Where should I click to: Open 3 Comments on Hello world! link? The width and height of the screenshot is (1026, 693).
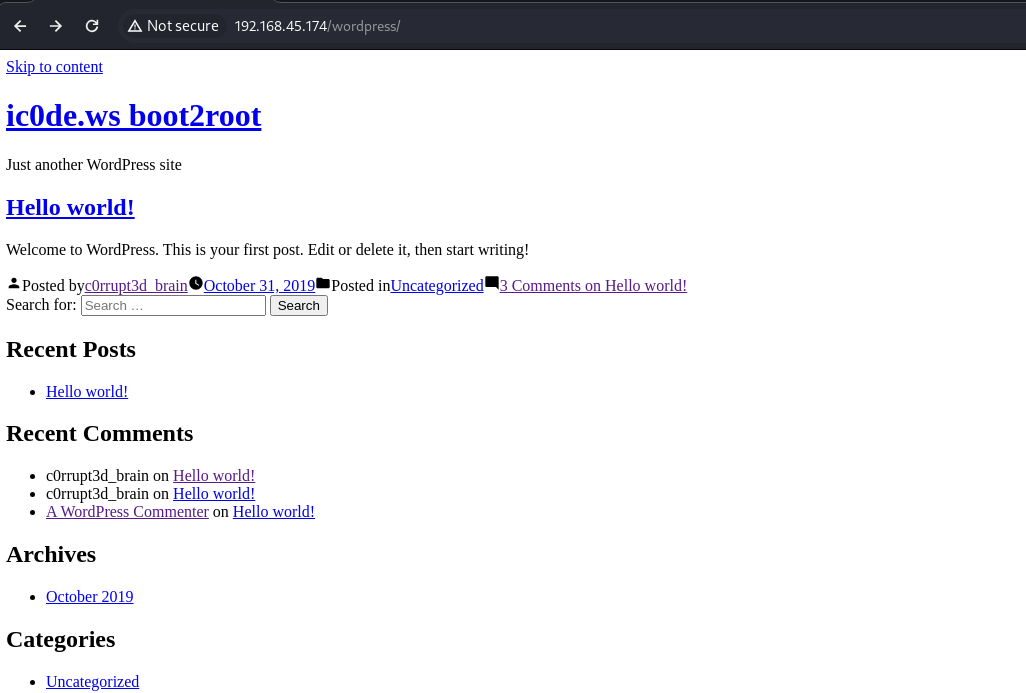pyautogui.click(x=593, y=286)
